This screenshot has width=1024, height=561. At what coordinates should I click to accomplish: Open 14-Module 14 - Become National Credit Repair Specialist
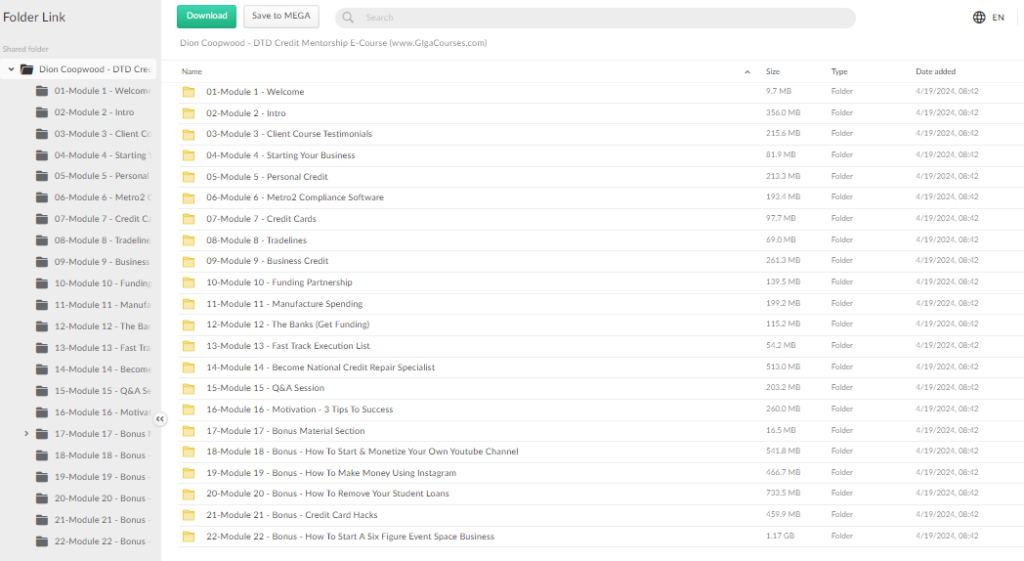click(x=320, y=367)
